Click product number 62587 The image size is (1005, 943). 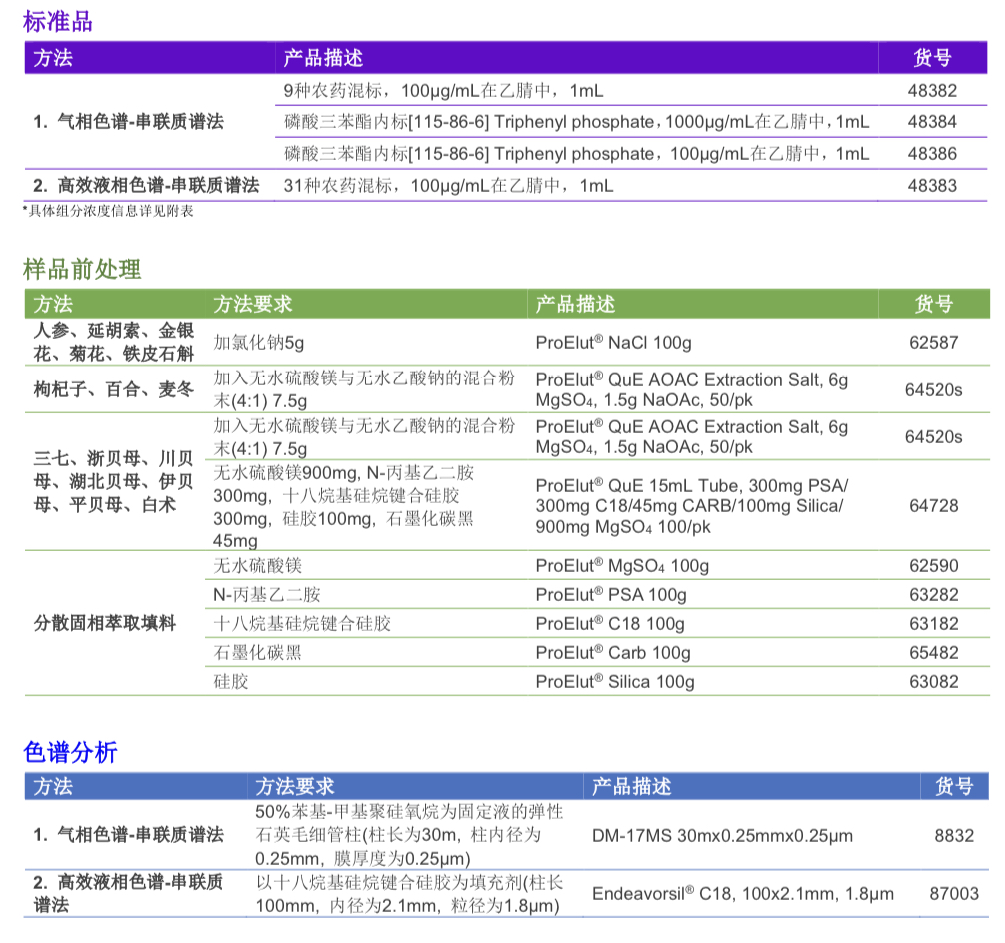pos(933,343)
